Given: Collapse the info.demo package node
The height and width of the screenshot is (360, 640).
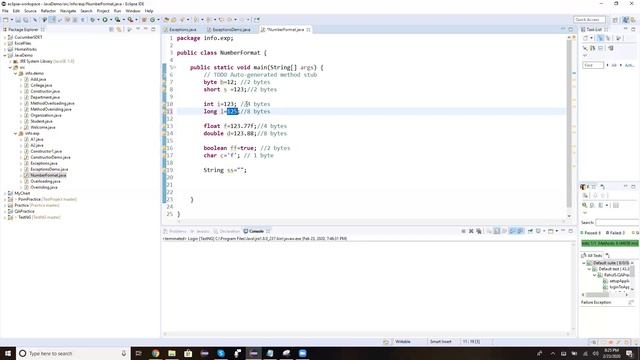Looking at the screenshot, I should (16, 73).
